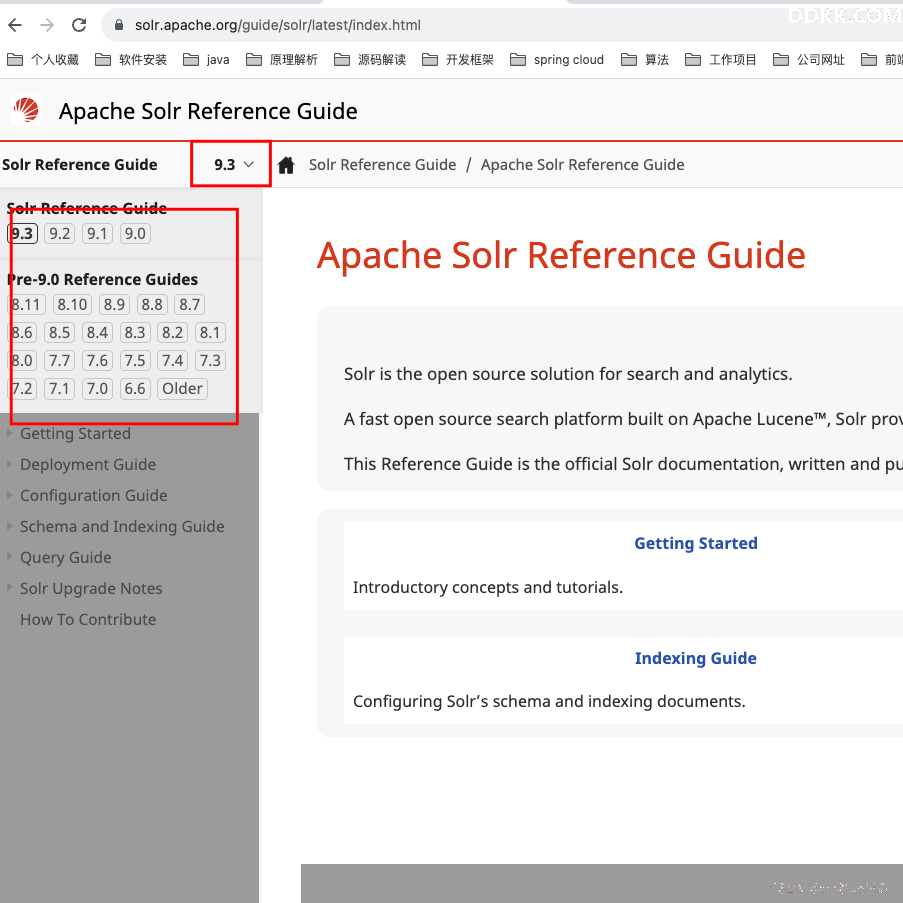903x903 pixels.
Task: Select version 7.2 guide
Action: [22, 389]
